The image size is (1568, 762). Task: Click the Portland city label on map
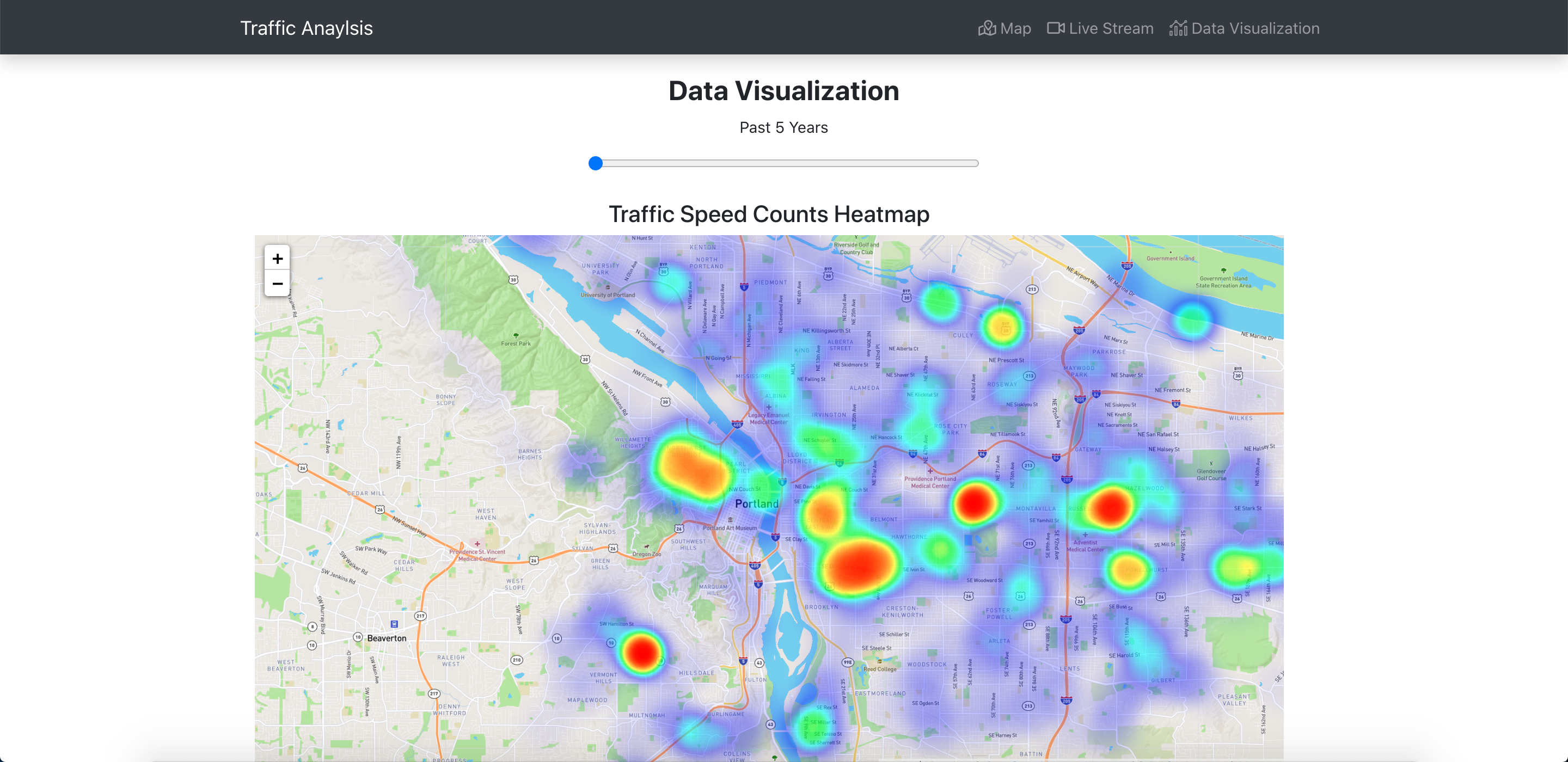pyautogui.click(x=756, y=503)
